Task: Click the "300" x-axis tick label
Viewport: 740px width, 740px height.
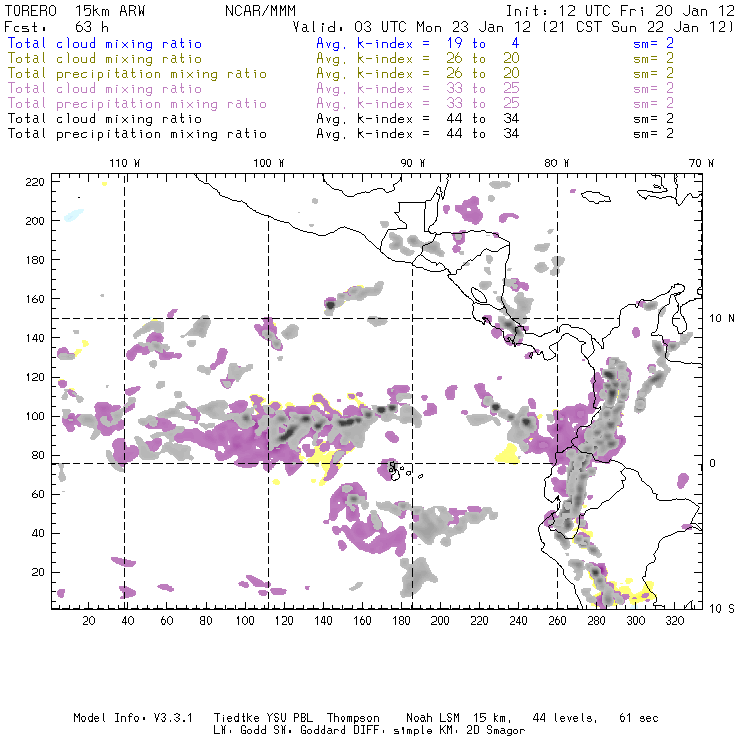Action: (636, 620)
